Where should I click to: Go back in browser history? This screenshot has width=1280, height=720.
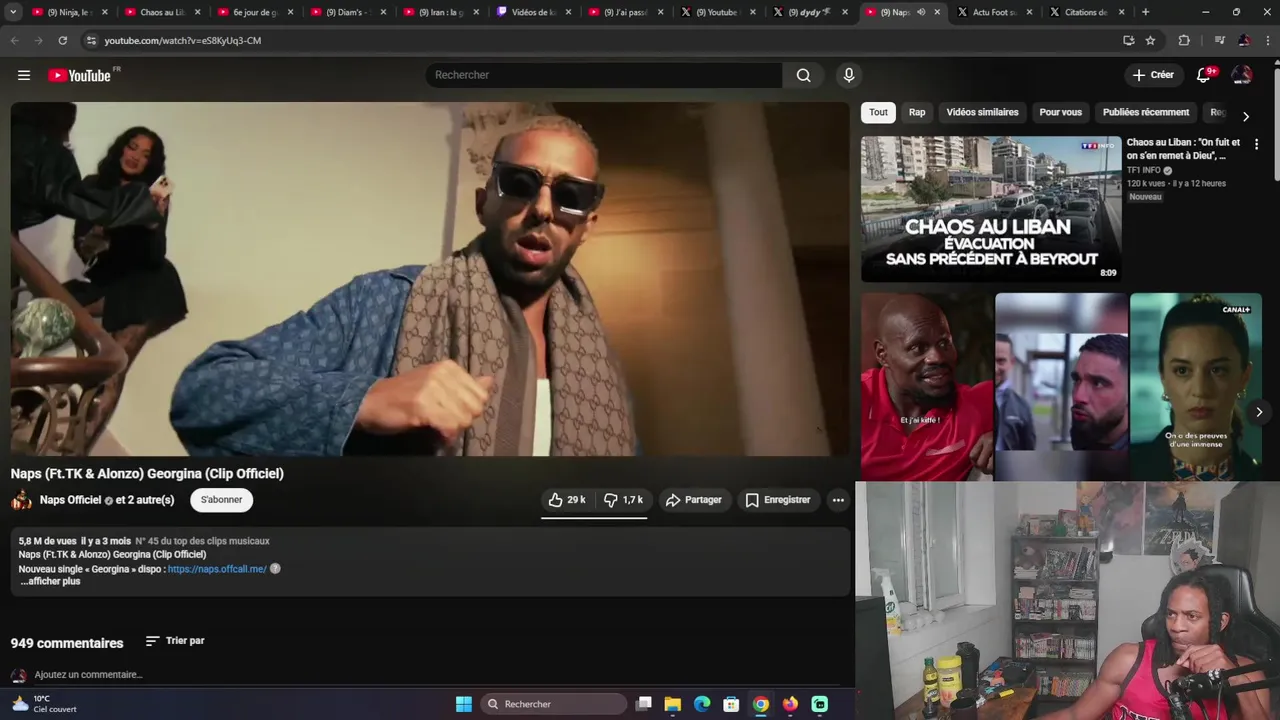pyautogui.click(x=14, y=40)
